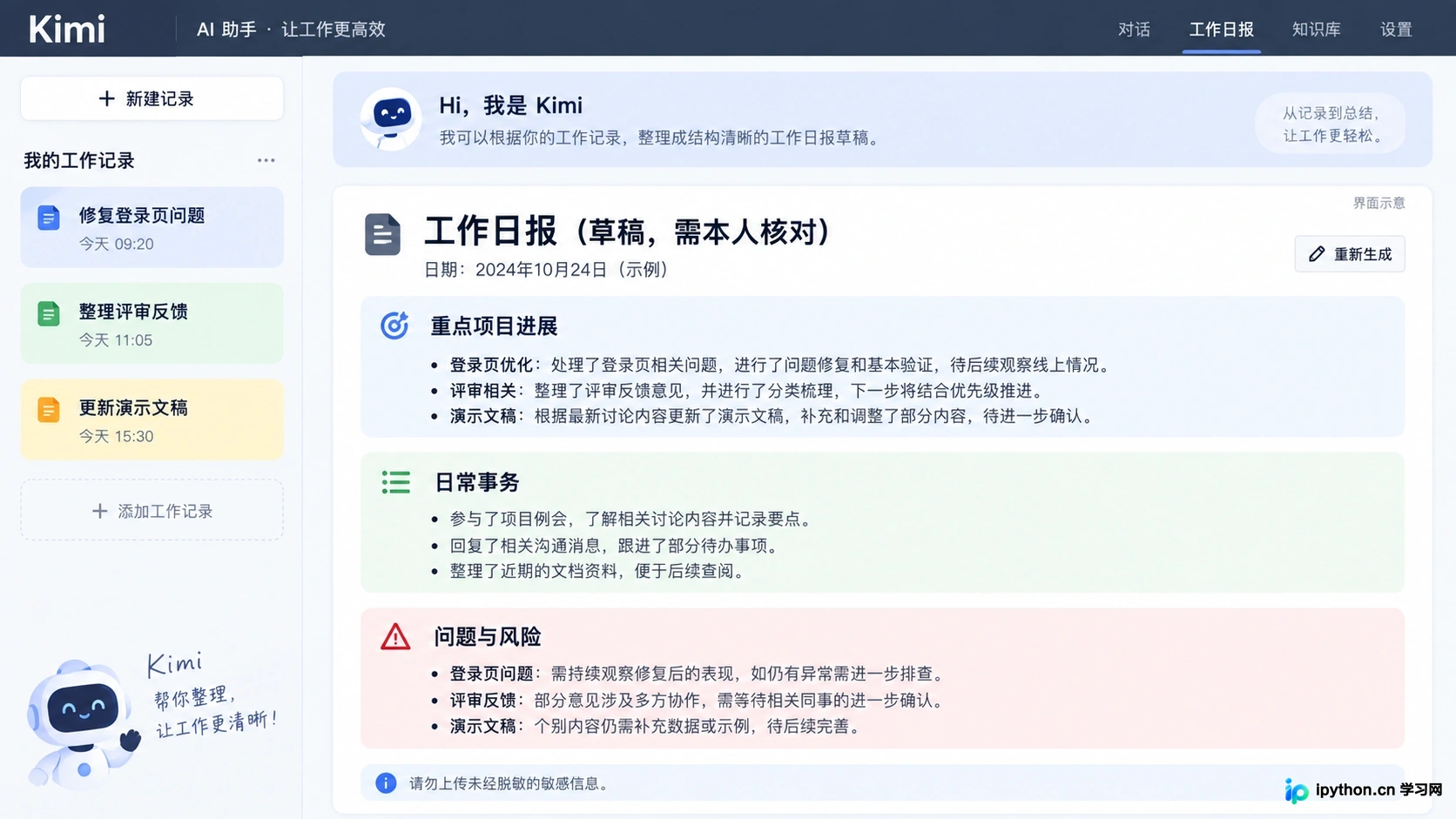Click the 从记录到总结 slogan pill
Viewport: 1456px width, 819px height.
[x=1330, y=124]
